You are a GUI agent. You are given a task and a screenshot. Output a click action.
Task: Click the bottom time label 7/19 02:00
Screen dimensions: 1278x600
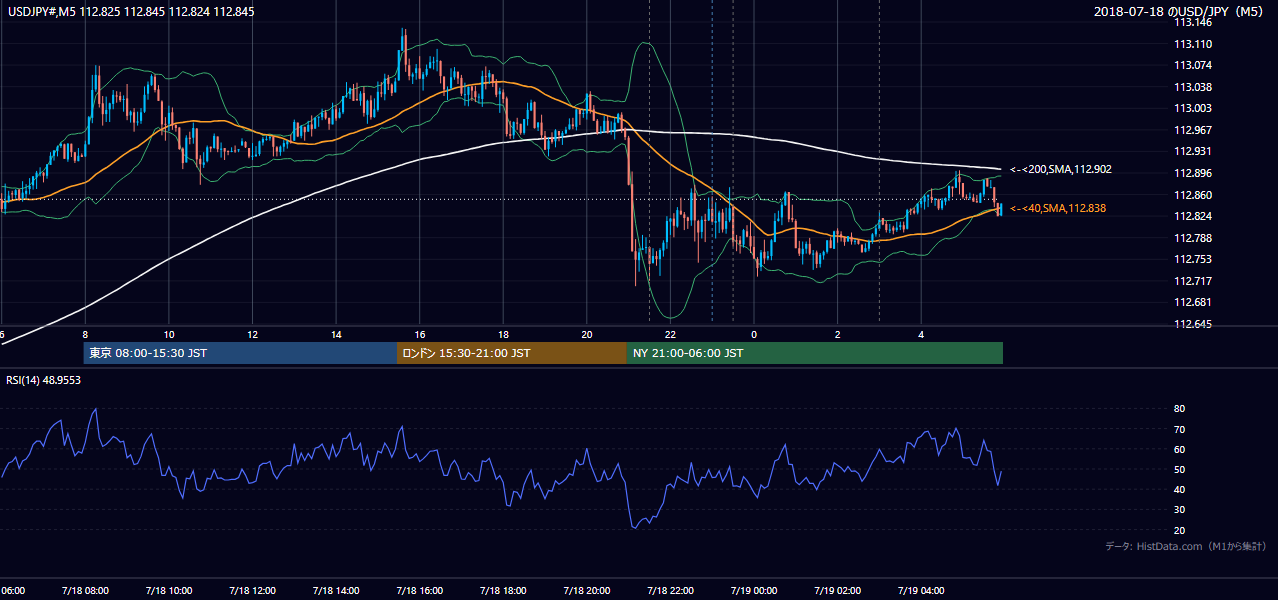coord(837,590)
